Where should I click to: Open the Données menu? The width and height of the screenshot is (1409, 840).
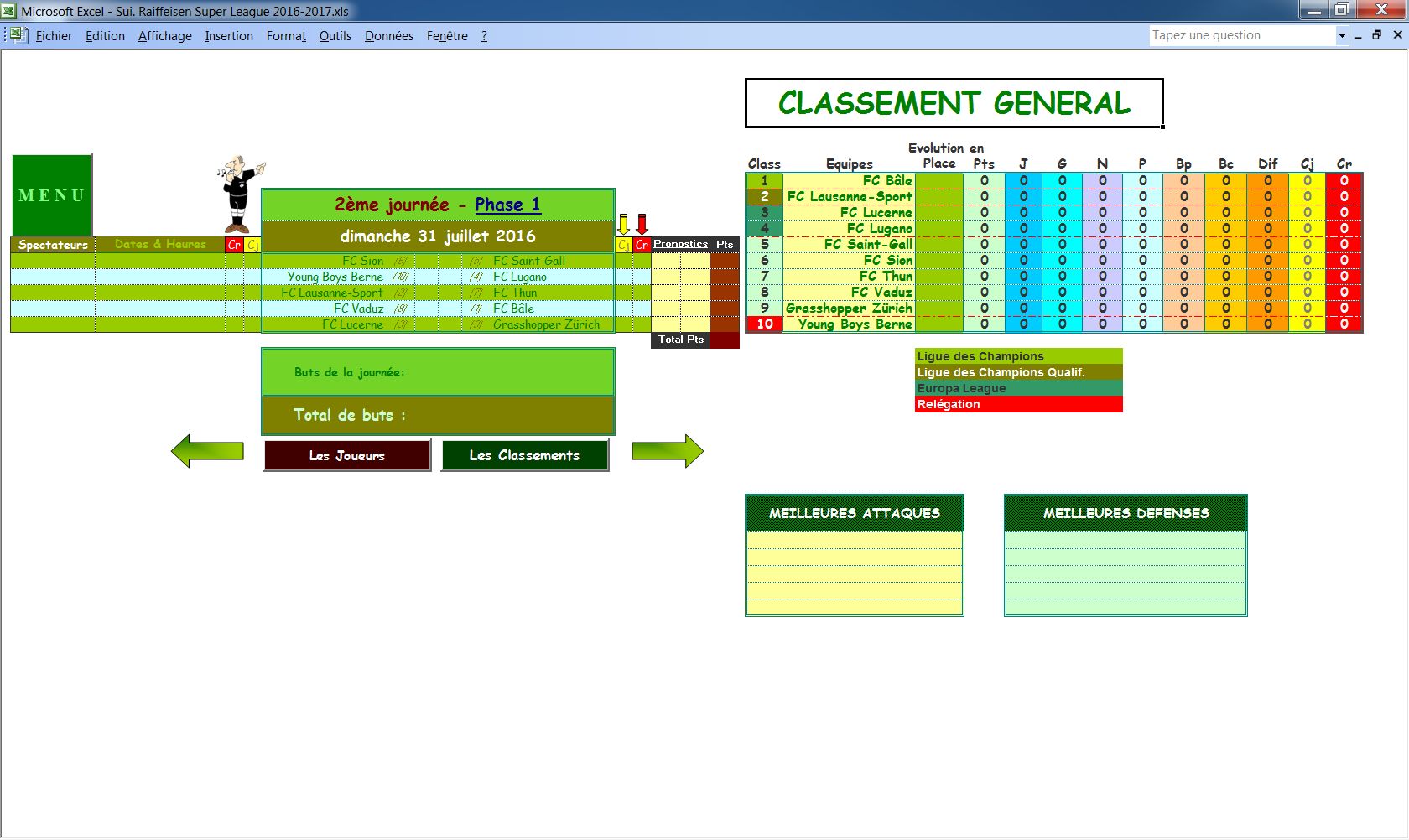[388, 36]
